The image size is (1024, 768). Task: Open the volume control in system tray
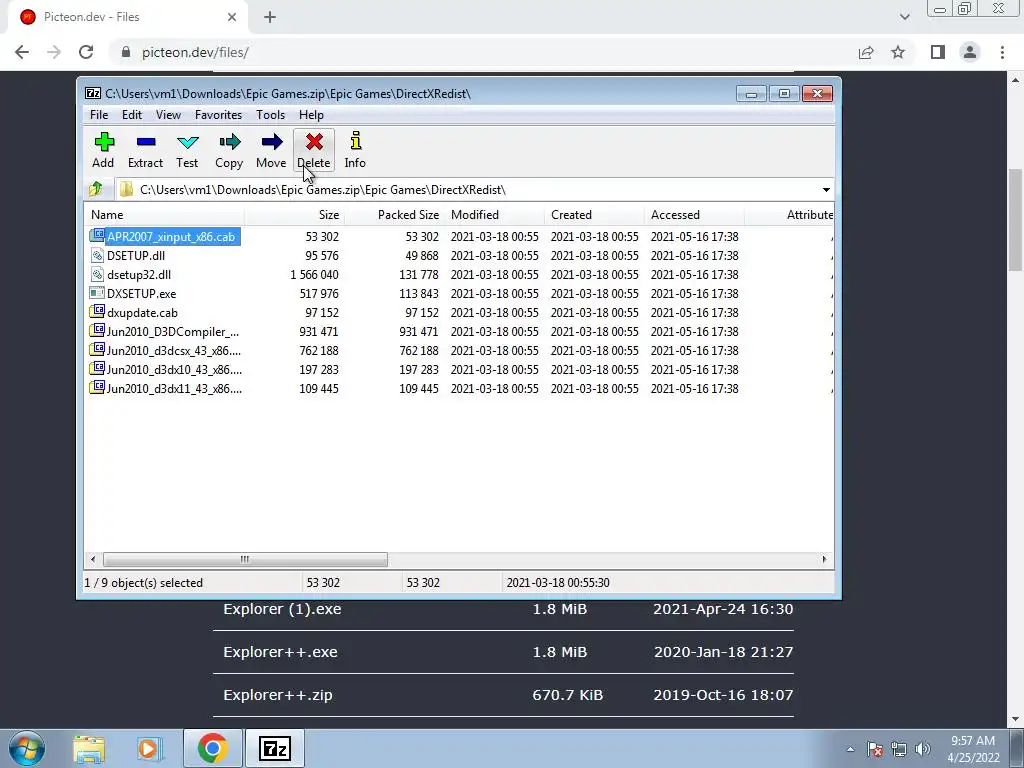(x=923, y=749)
